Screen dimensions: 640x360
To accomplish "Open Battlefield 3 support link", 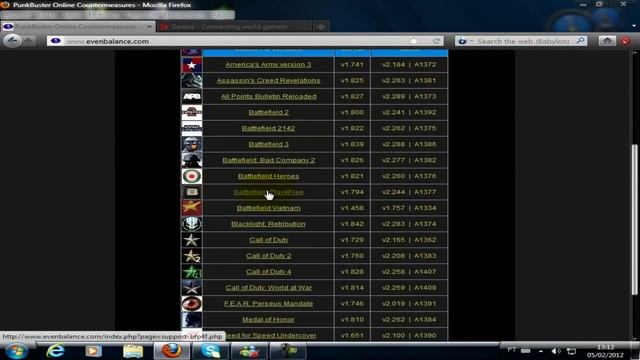I will (268, 144).
